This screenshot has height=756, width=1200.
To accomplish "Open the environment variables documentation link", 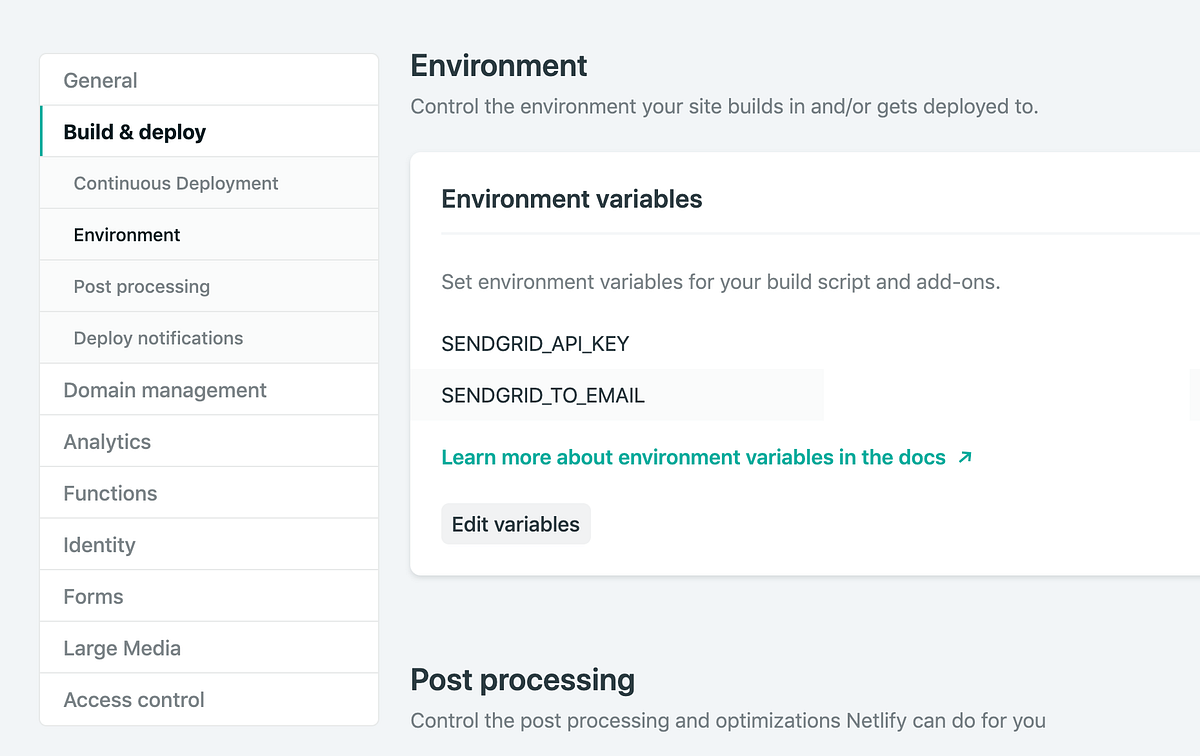I will [x=693, y=457].
